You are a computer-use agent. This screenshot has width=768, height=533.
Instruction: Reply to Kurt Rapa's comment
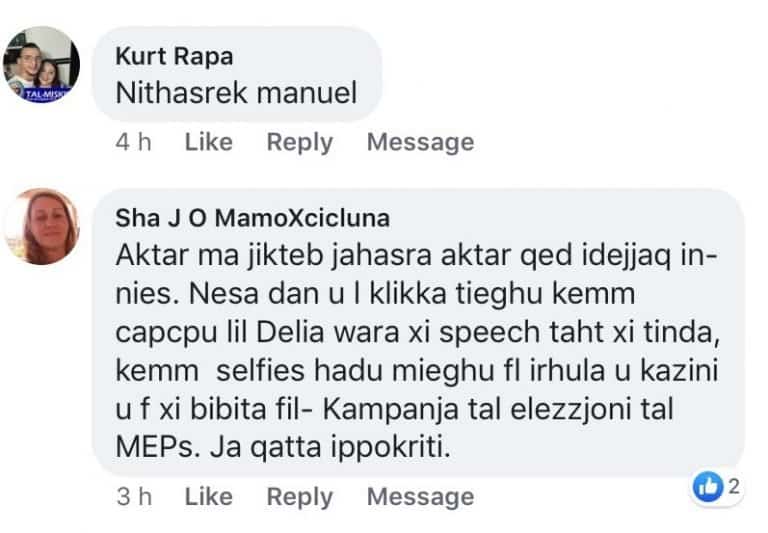pyautogui.click(x=299, y=142)
